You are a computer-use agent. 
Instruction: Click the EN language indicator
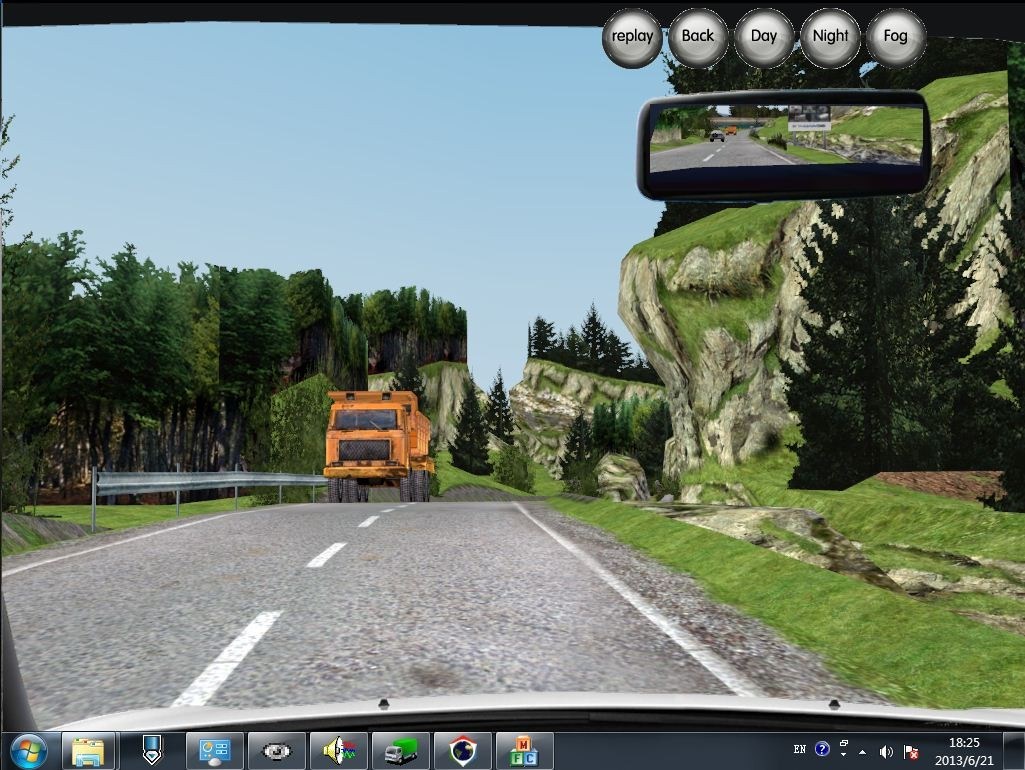(x=799, y=749)
